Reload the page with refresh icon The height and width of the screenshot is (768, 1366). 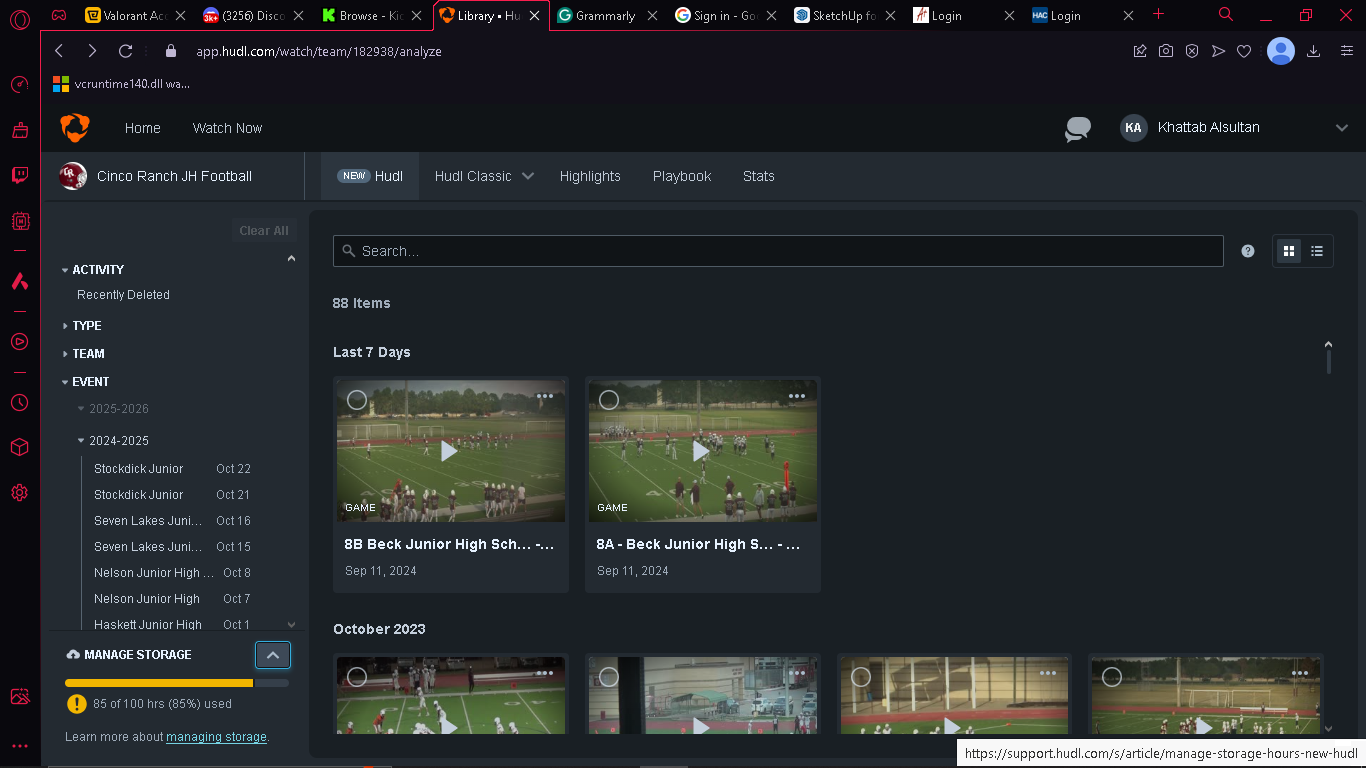point(125,51)
